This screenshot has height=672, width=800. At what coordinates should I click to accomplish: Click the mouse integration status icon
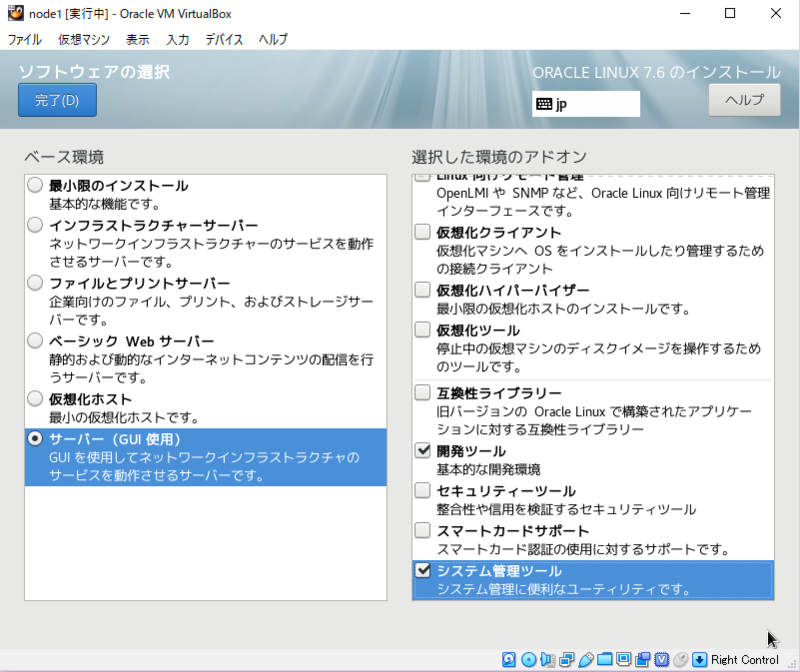(681, 660)
